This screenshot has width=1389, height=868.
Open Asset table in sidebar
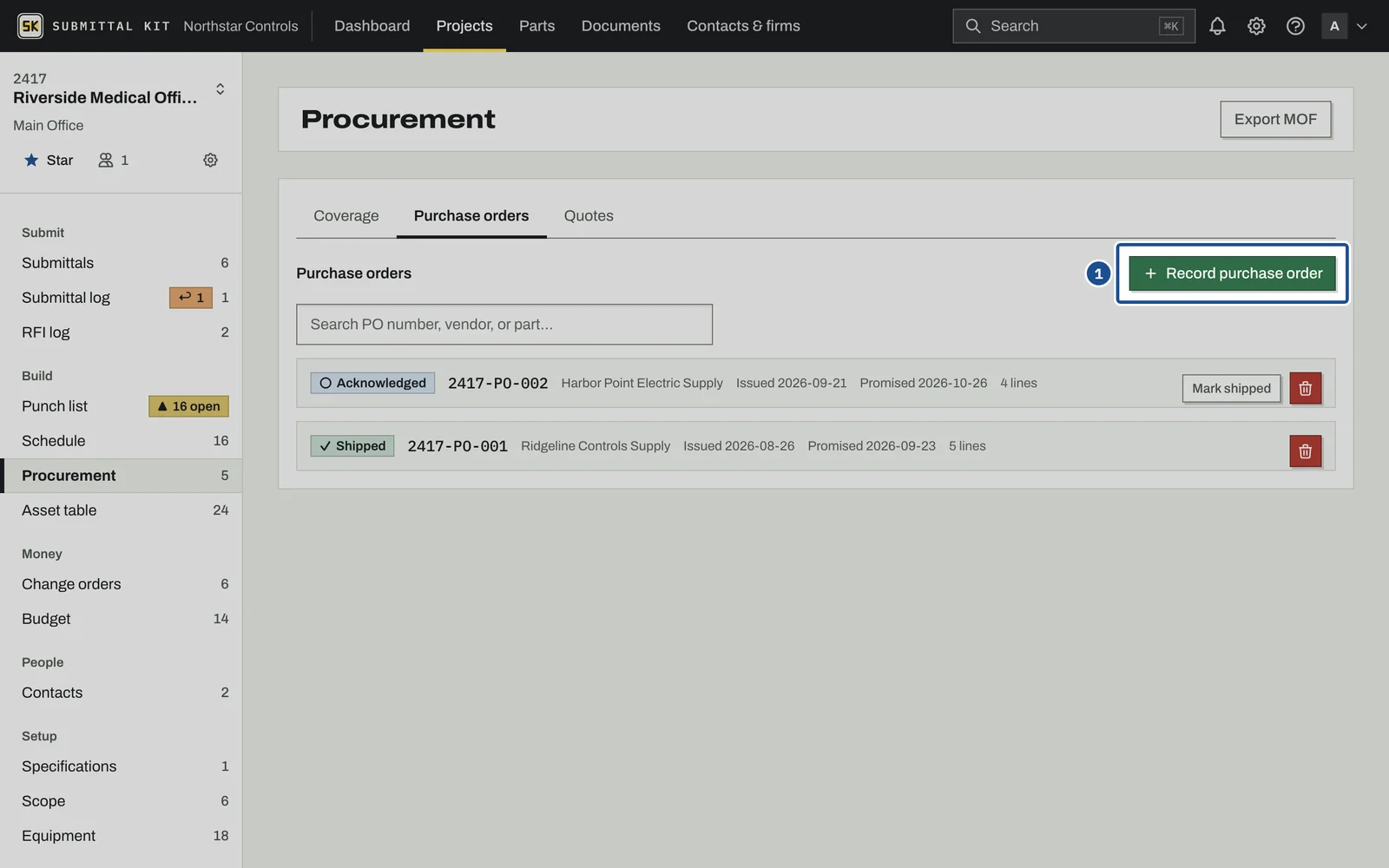point(122,510)
